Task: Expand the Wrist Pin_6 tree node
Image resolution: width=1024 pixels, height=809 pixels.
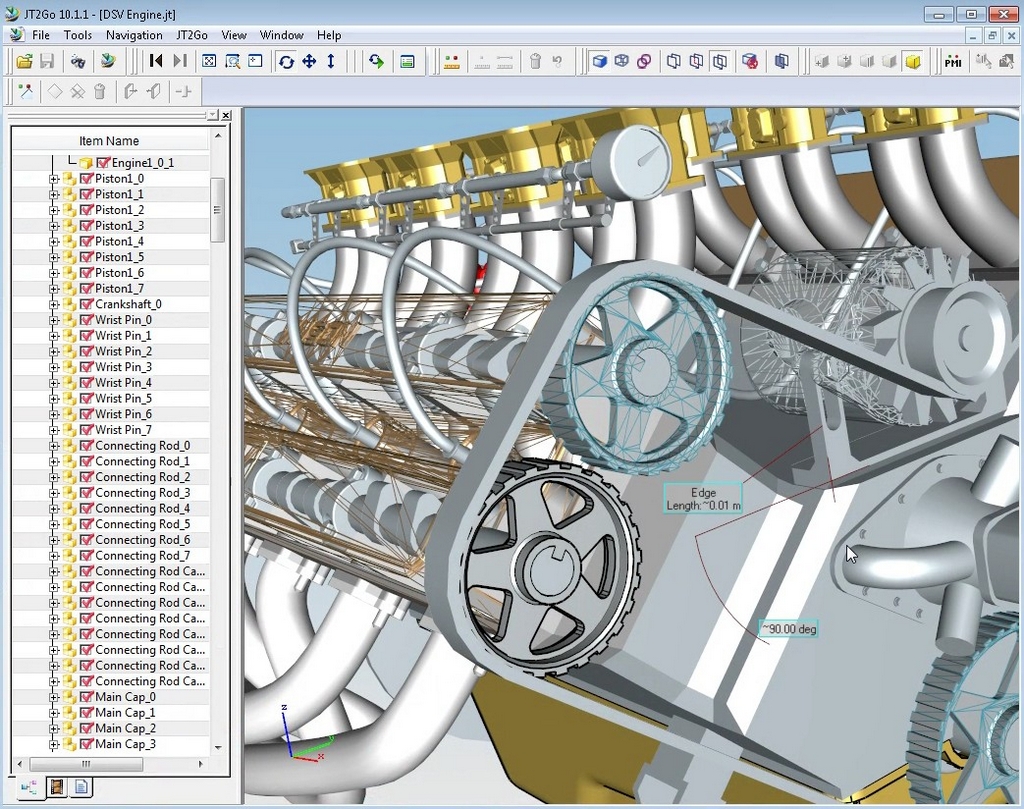Action: pyautogui.click(x=54, y=414)
